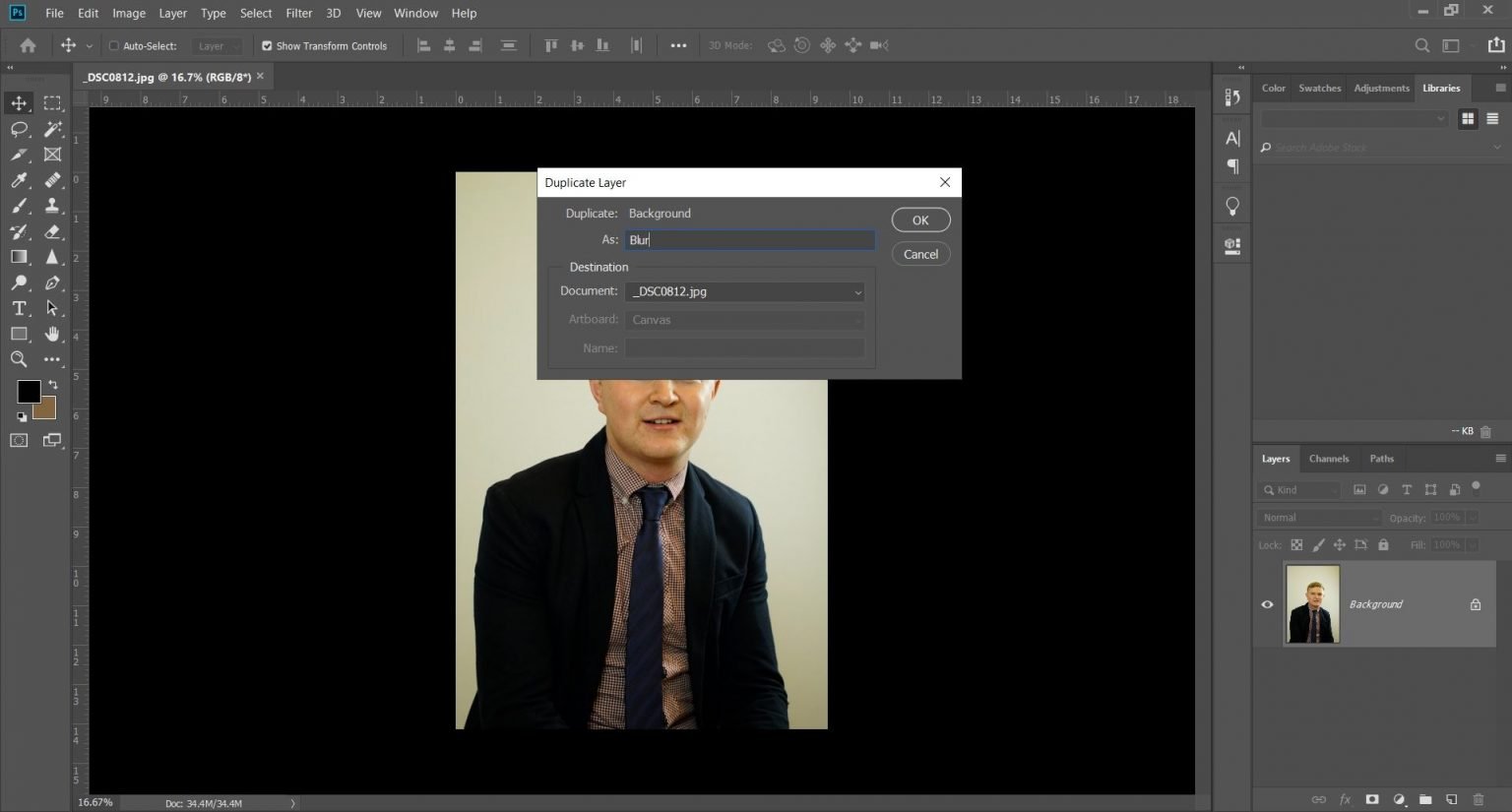Confirm the Duplicate Layer dialog with OK
The width and height of the screenshot is (1512, 812).
(x=920, y=220)
